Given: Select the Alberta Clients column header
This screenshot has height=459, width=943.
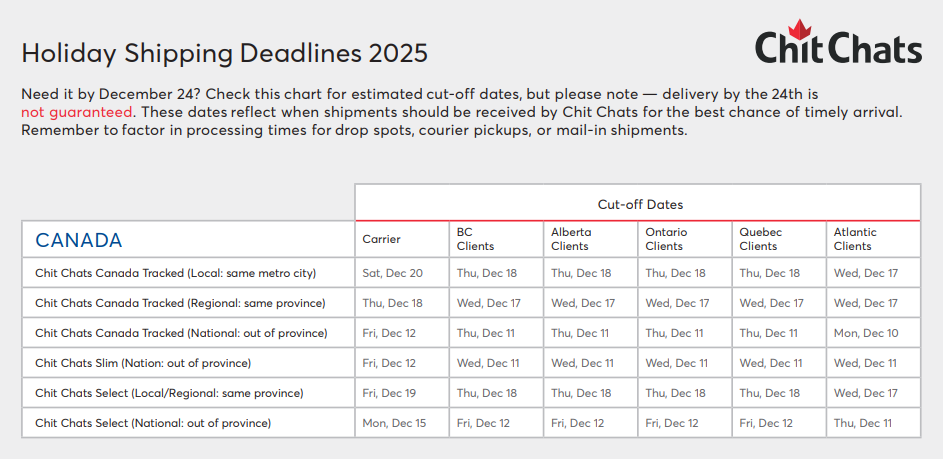Looking at the screenshot, I should [570, 239].
